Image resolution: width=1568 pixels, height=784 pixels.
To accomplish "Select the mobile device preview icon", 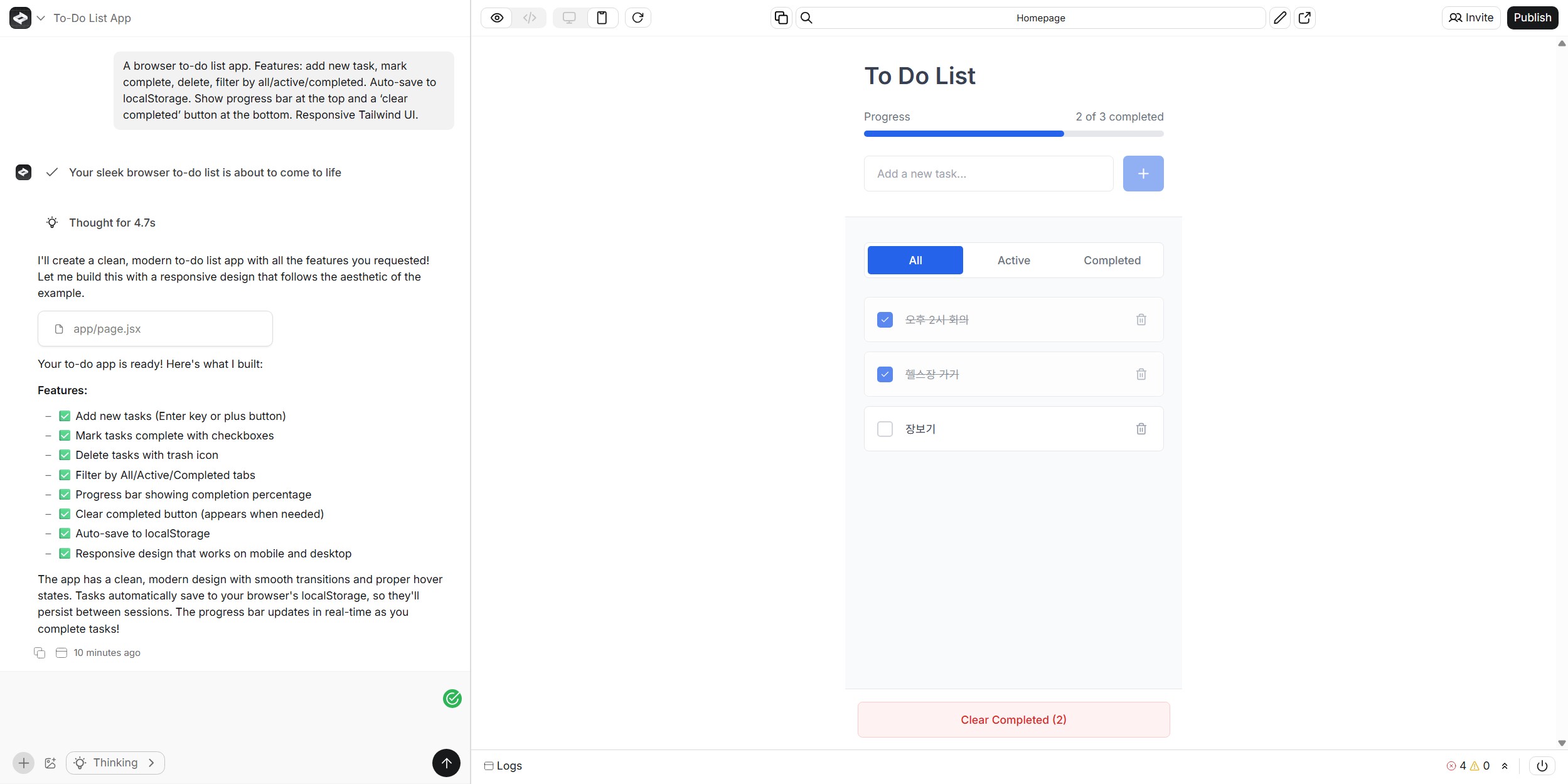I will coord(602,18).
